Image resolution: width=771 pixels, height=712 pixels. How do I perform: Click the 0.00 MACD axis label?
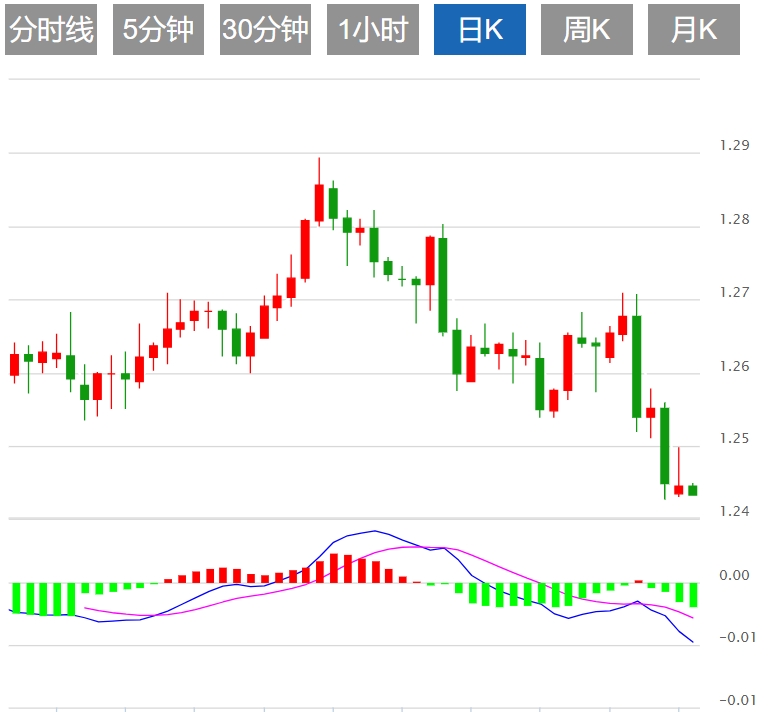click(x=734, y=575)
